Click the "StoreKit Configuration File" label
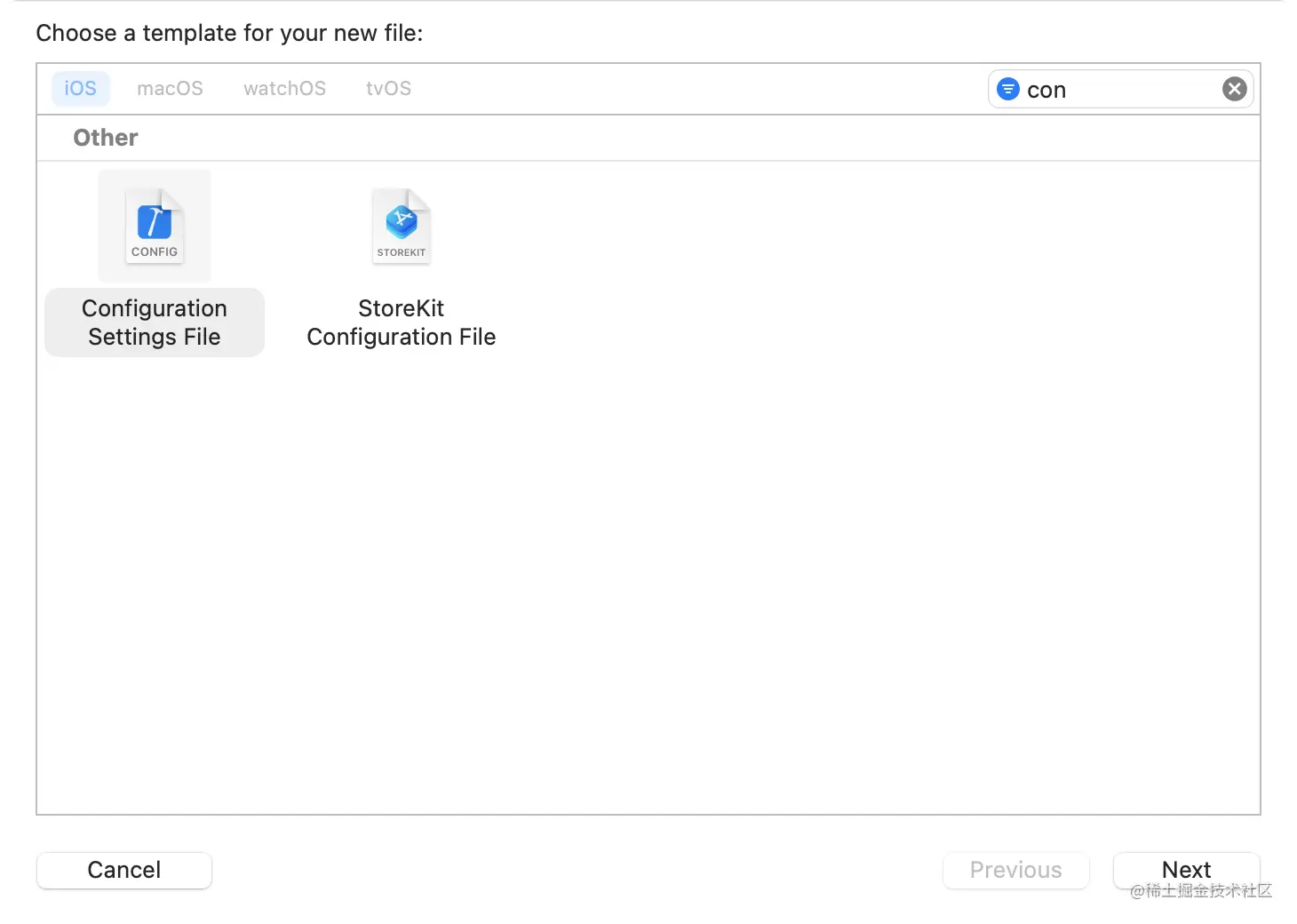The height and width of the screenshot is (924, 1297). [x=402, y=323]
